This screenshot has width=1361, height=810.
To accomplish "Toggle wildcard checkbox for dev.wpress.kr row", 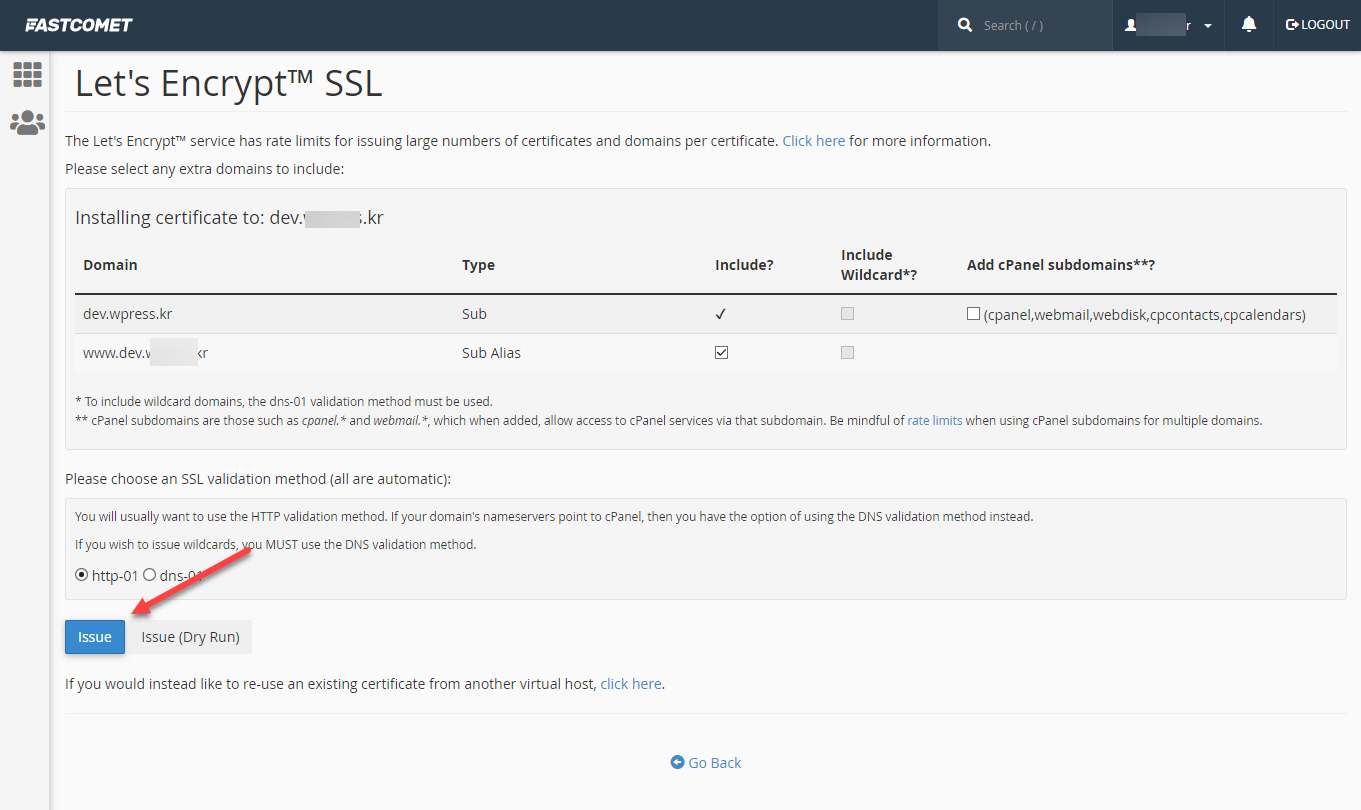I will pyautogui.click(x=847, y=313).
